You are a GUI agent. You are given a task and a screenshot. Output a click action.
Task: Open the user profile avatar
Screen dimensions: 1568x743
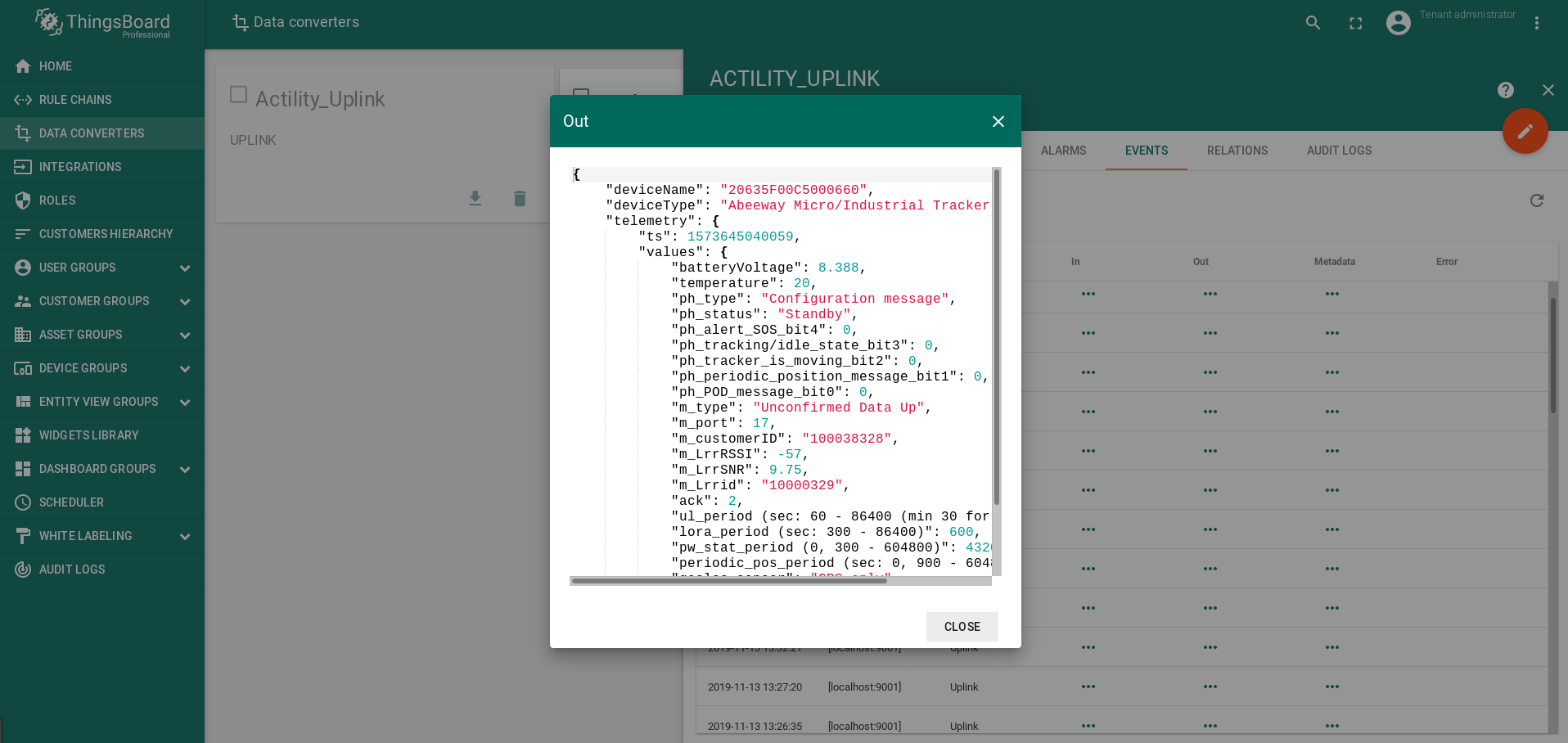tap(1399, 23)
